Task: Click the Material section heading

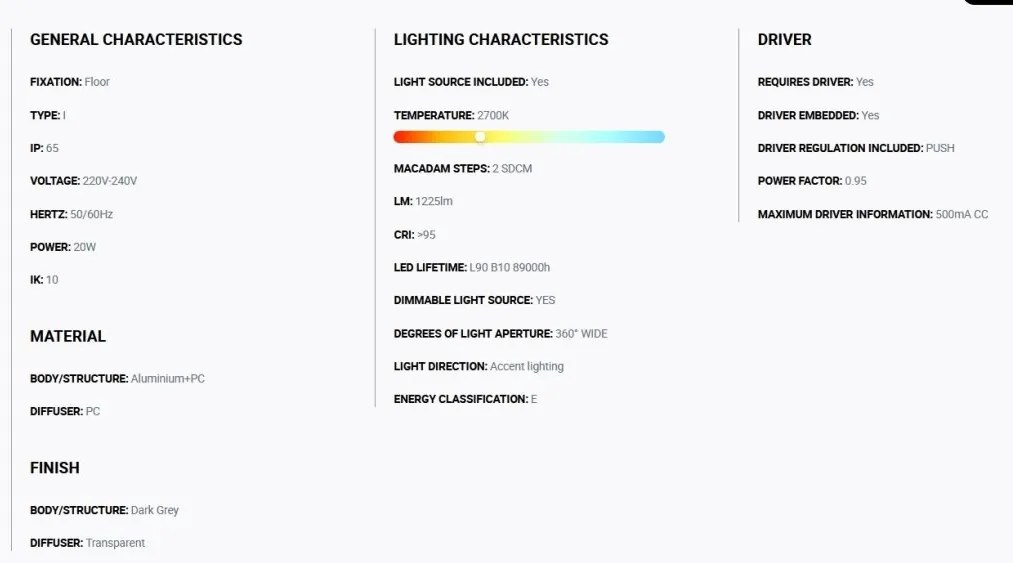Action: (x=68, y=336)
